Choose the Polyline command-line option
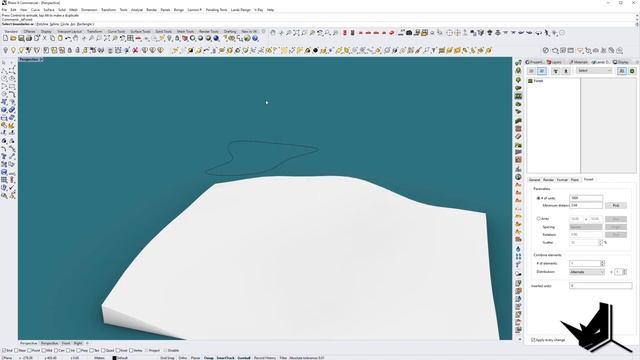This screenshot has width=640, height=360. pos(42,24)
